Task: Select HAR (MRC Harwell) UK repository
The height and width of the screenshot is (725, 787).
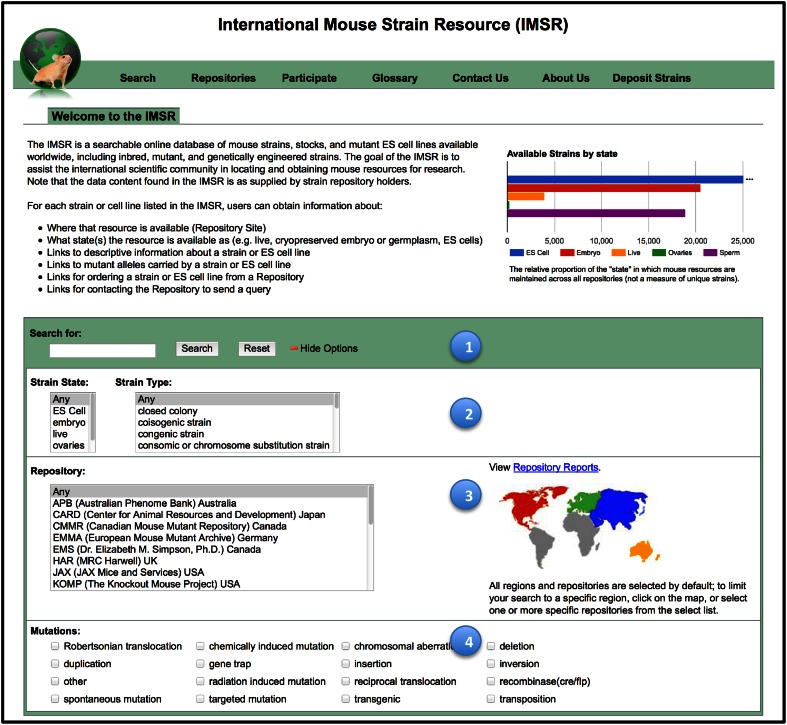Action: [x=209, y=561]
